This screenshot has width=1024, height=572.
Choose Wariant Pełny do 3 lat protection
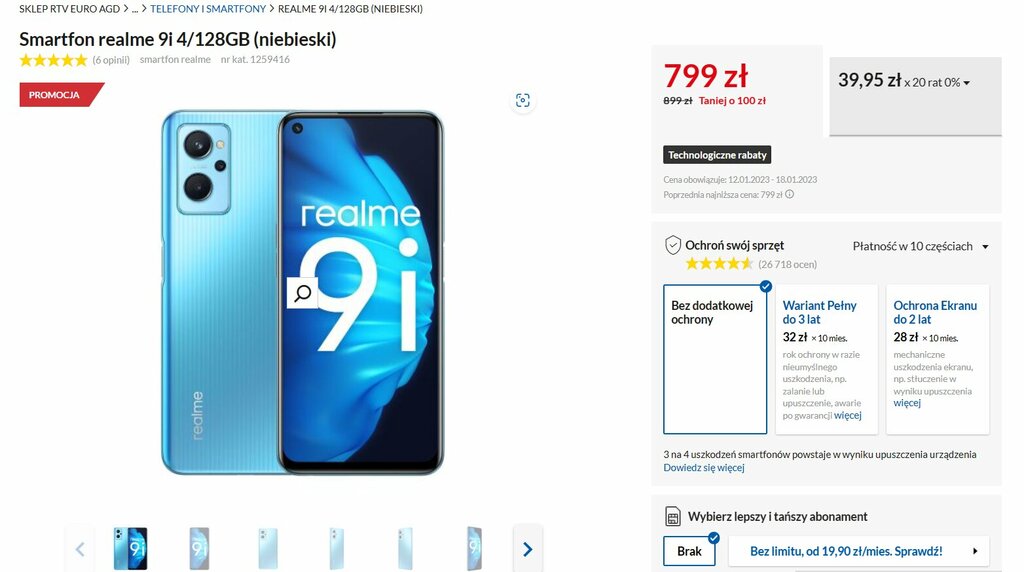coord(826,359)
